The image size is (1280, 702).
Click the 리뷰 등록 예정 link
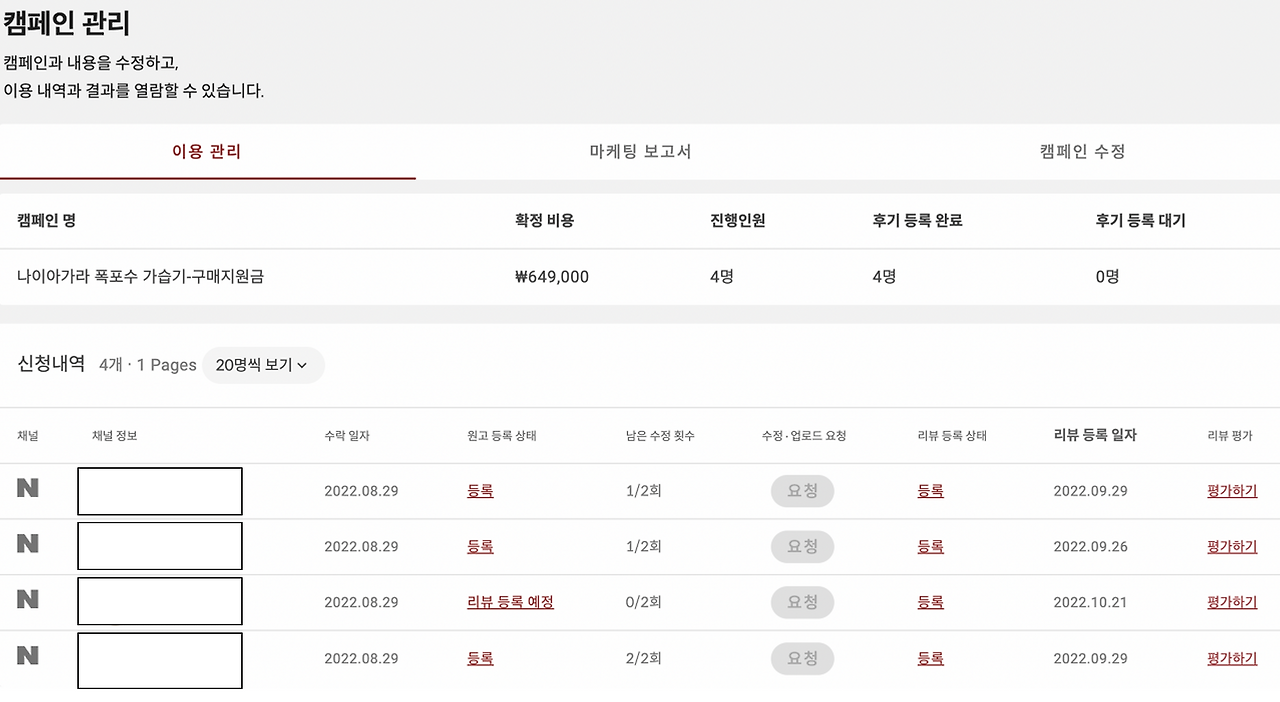[510, 601]
